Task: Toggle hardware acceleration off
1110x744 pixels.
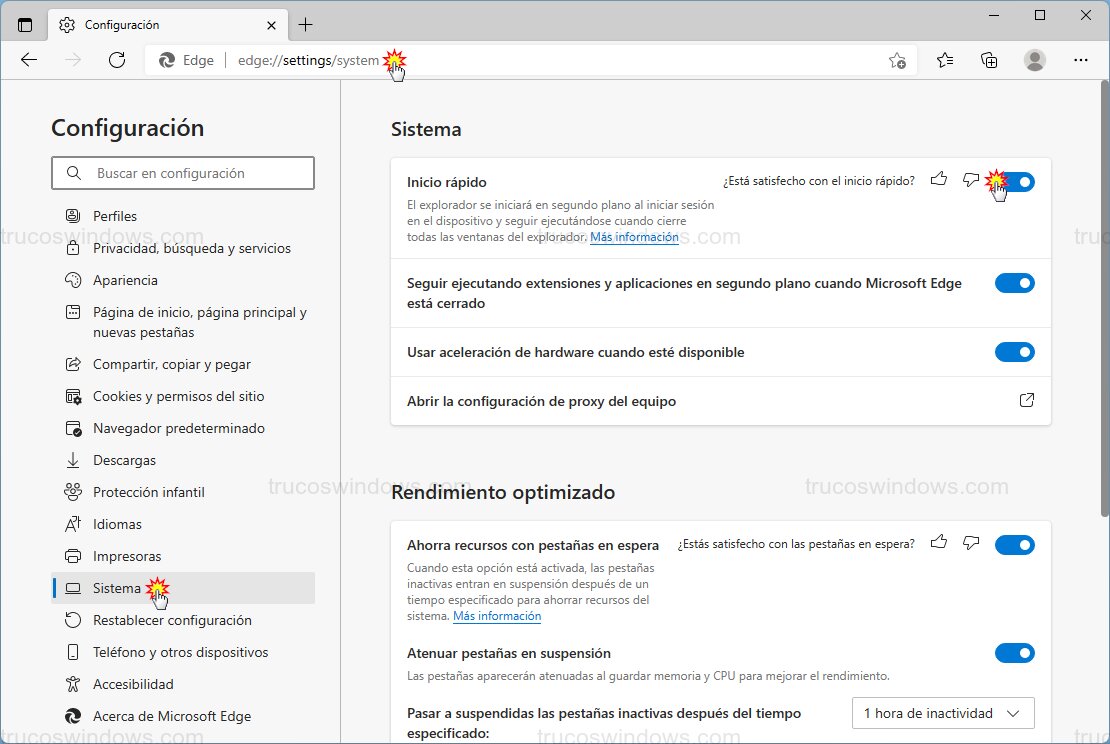Action: click(x=1015, y=352)
